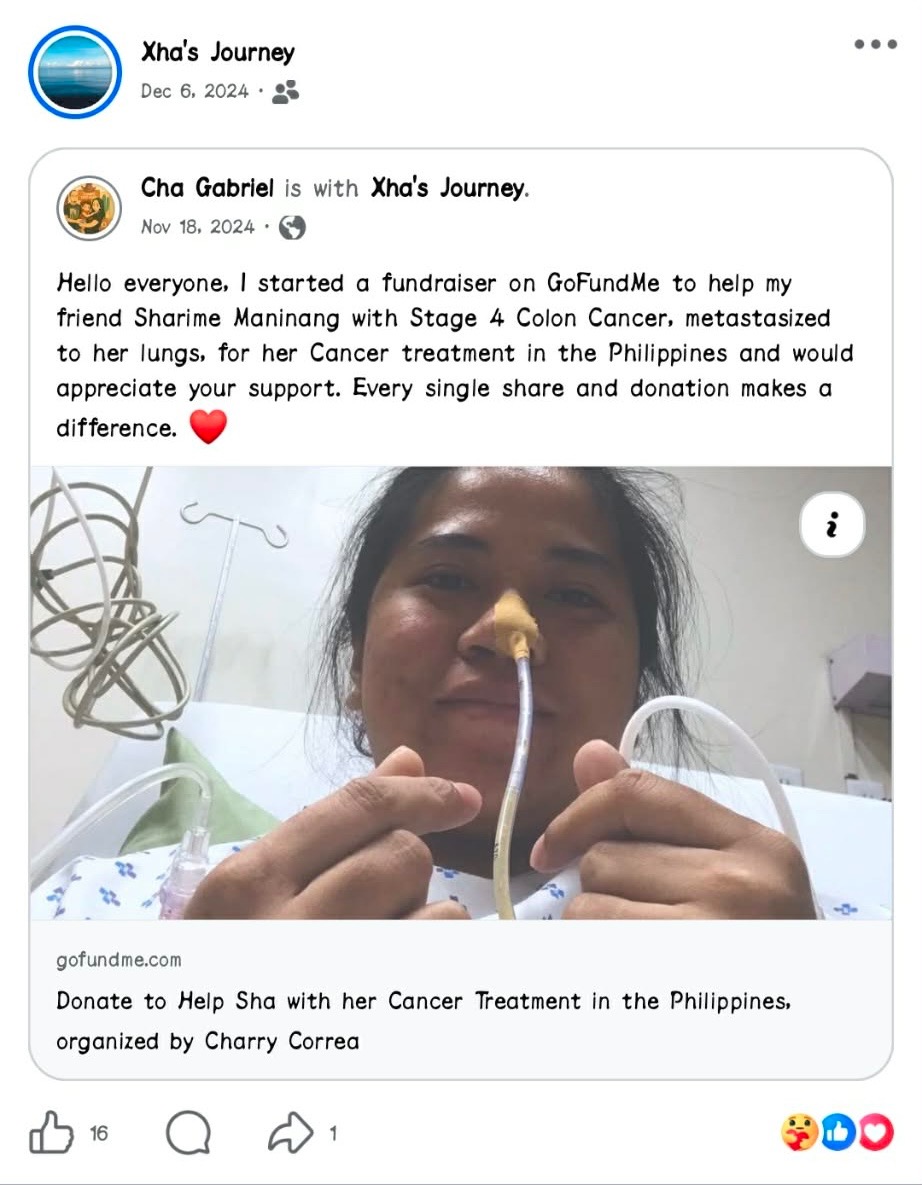Viewport: 922px width, 1185px height.
Task: Open the Dec 6, 2024 timestamp
Action: [195, 91]
